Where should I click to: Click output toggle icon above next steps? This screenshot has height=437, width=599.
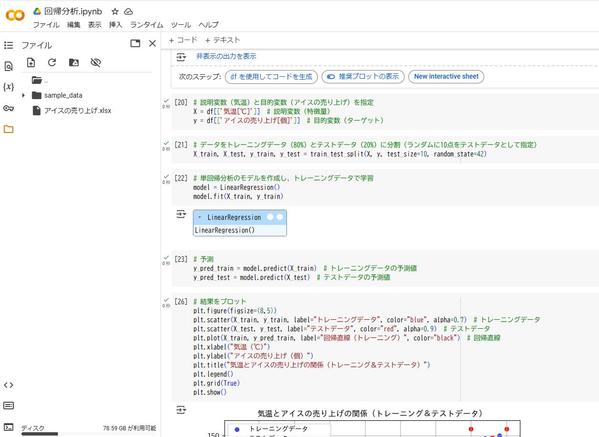(181, 57)
